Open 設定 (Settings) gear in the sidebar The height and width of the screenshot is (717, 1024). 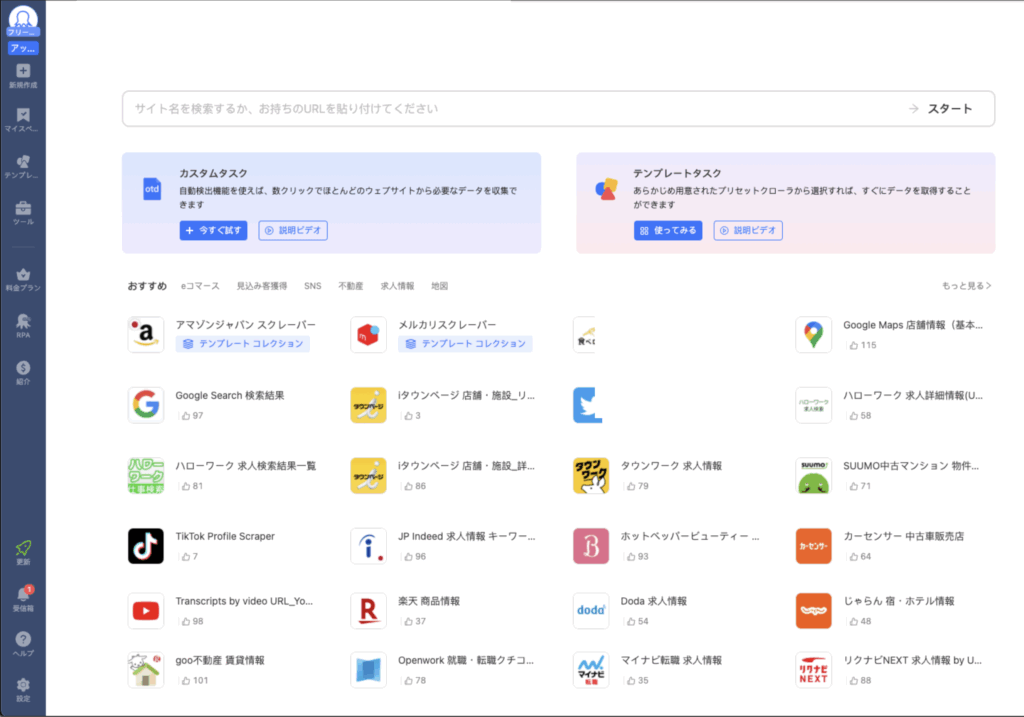coord(23,686)
